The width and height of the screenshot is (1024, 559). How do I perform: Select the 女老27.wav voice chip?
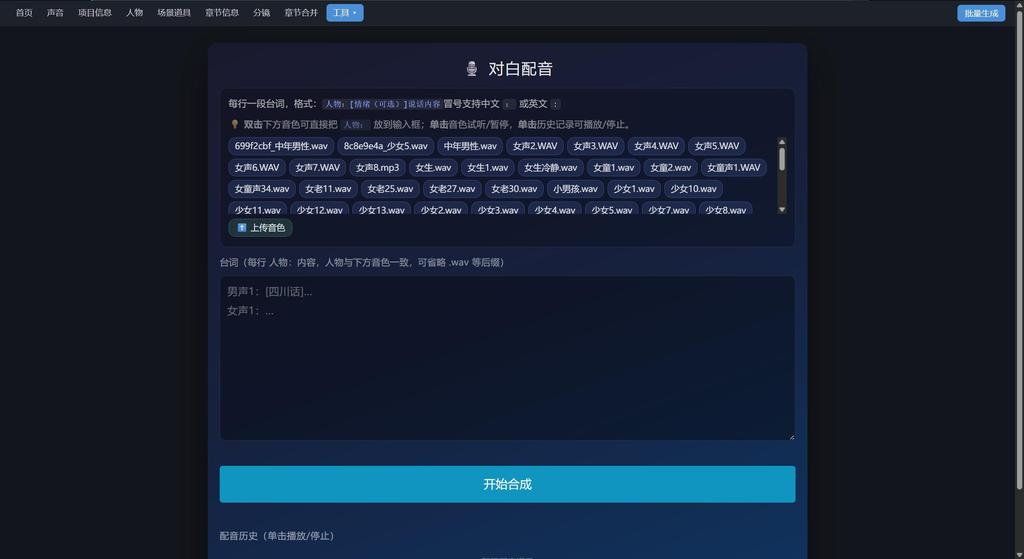(453, 189)
